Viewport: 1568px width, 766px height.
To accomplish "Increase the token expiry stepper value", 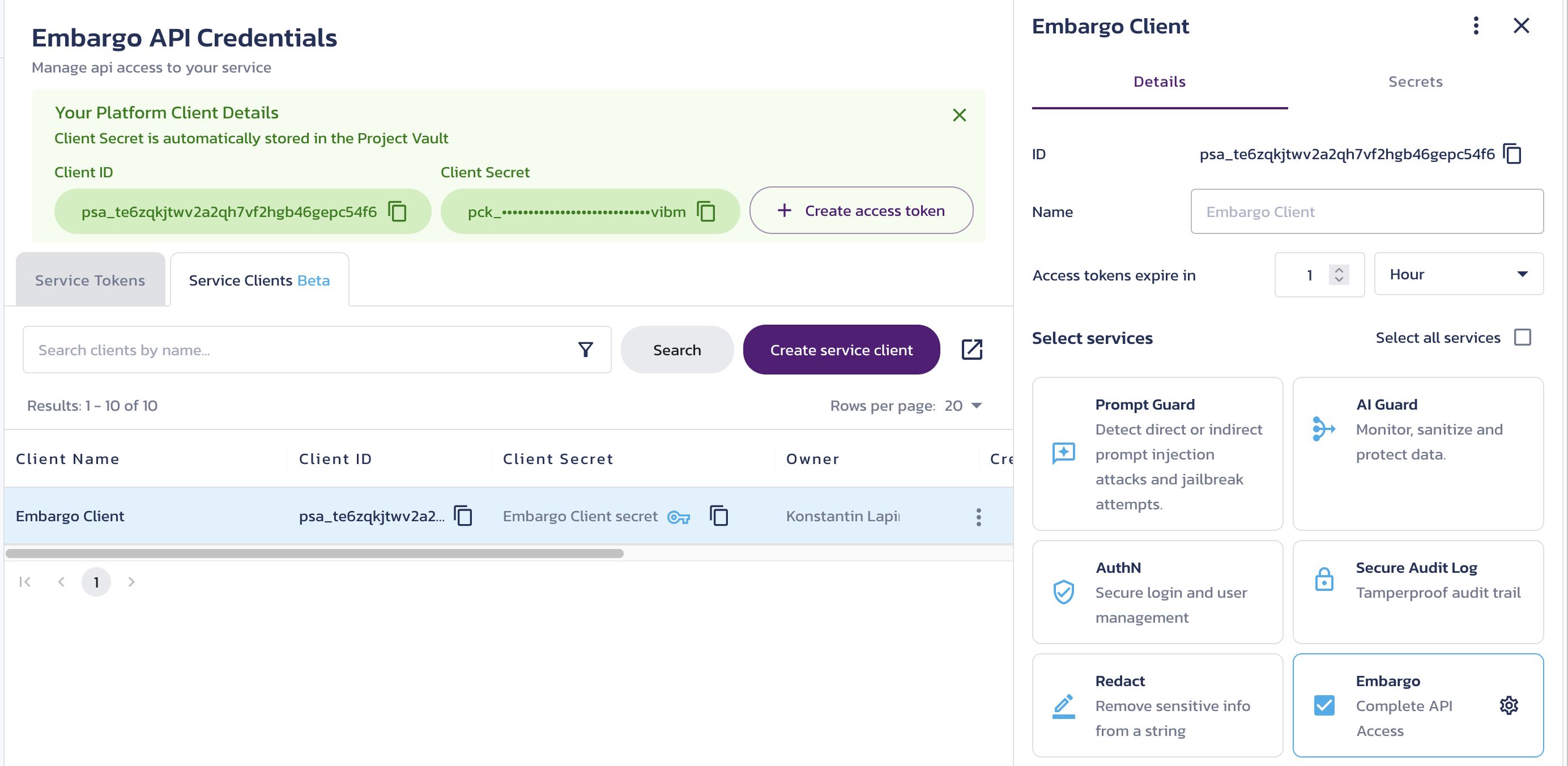I will [1339, 270].
